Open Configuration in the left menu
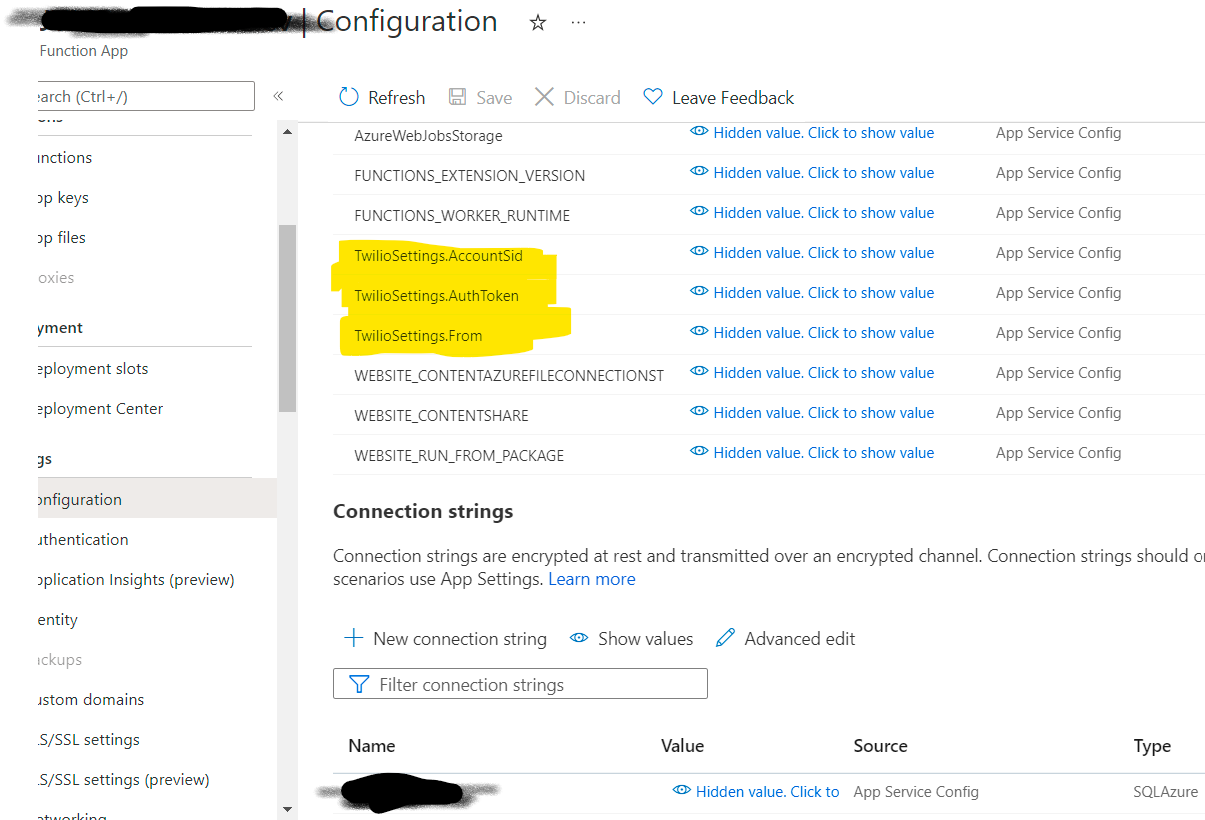1205x820 pixels. [79, 499]
